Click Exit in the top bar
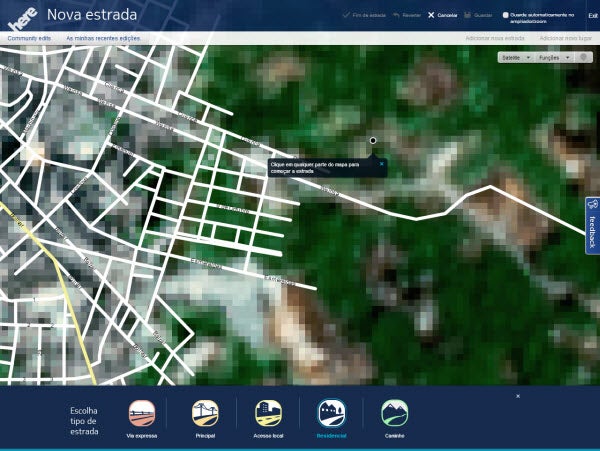The image size is (600, 451). pyautogui.click(x=592, y=16)
